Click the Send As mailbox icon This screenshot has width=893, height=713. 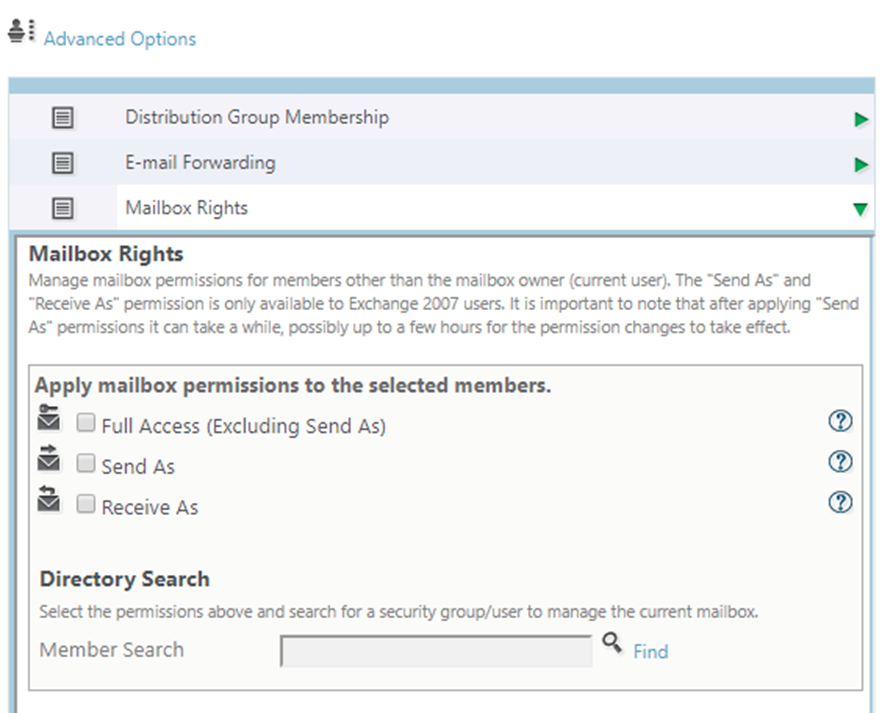click(49, 459)
